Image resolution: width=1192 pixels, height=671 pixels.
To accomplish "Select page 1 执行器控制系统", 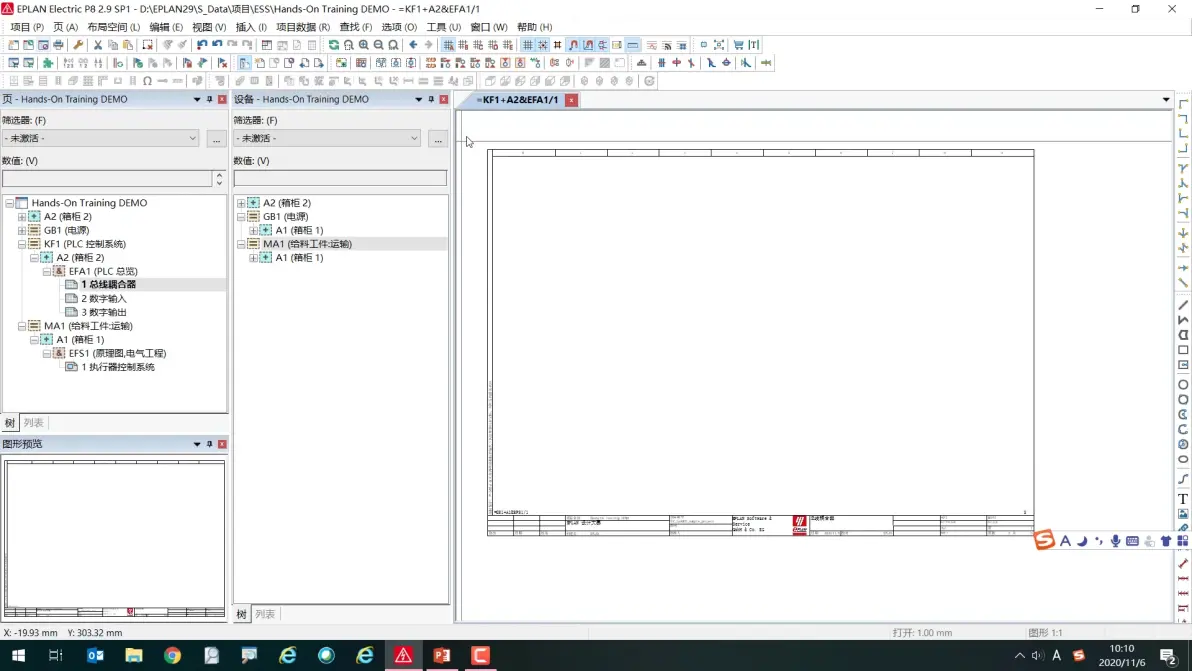I will pos(118,367).
